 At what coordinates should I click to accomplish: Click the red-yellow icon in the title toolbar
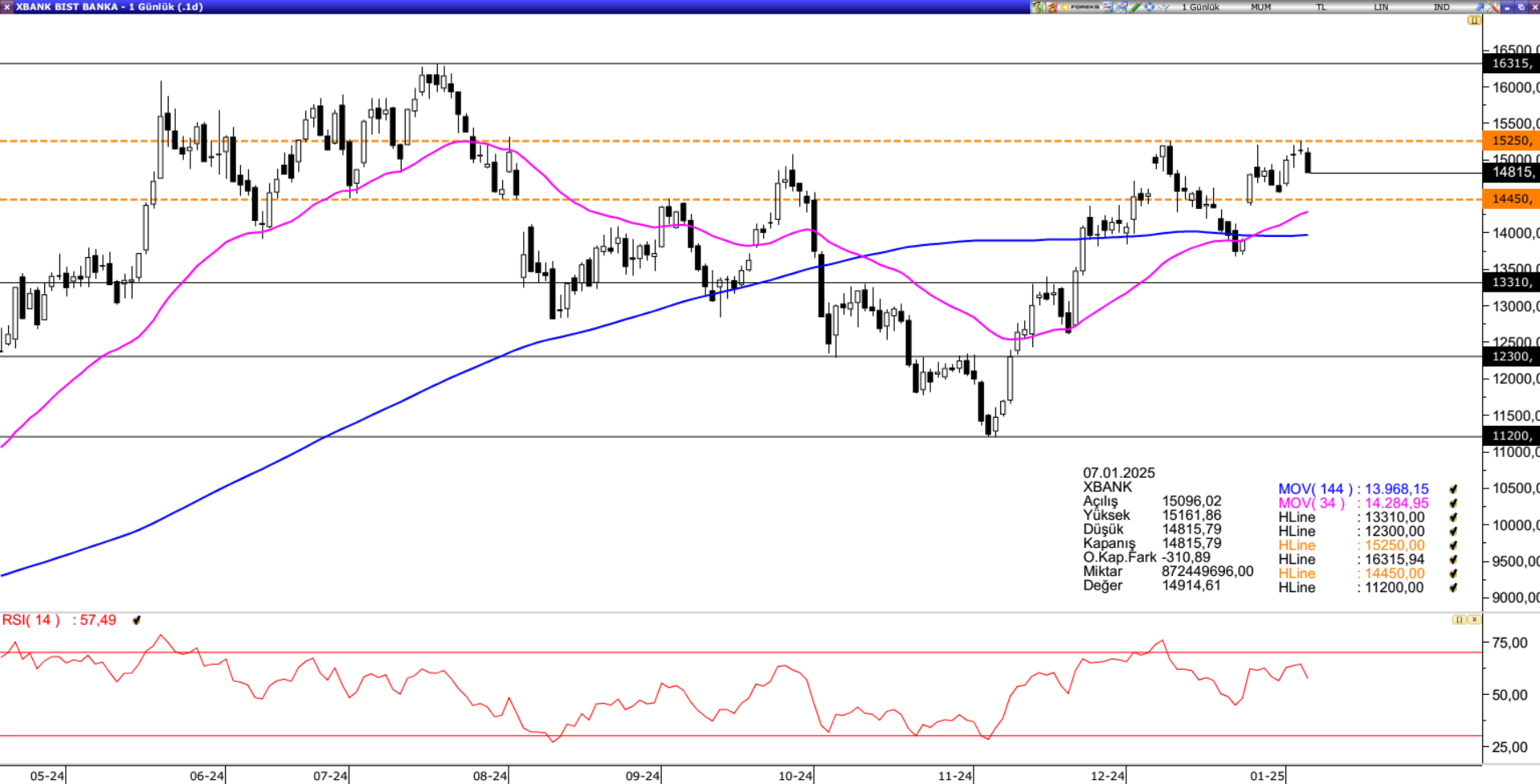point(1051,6)
